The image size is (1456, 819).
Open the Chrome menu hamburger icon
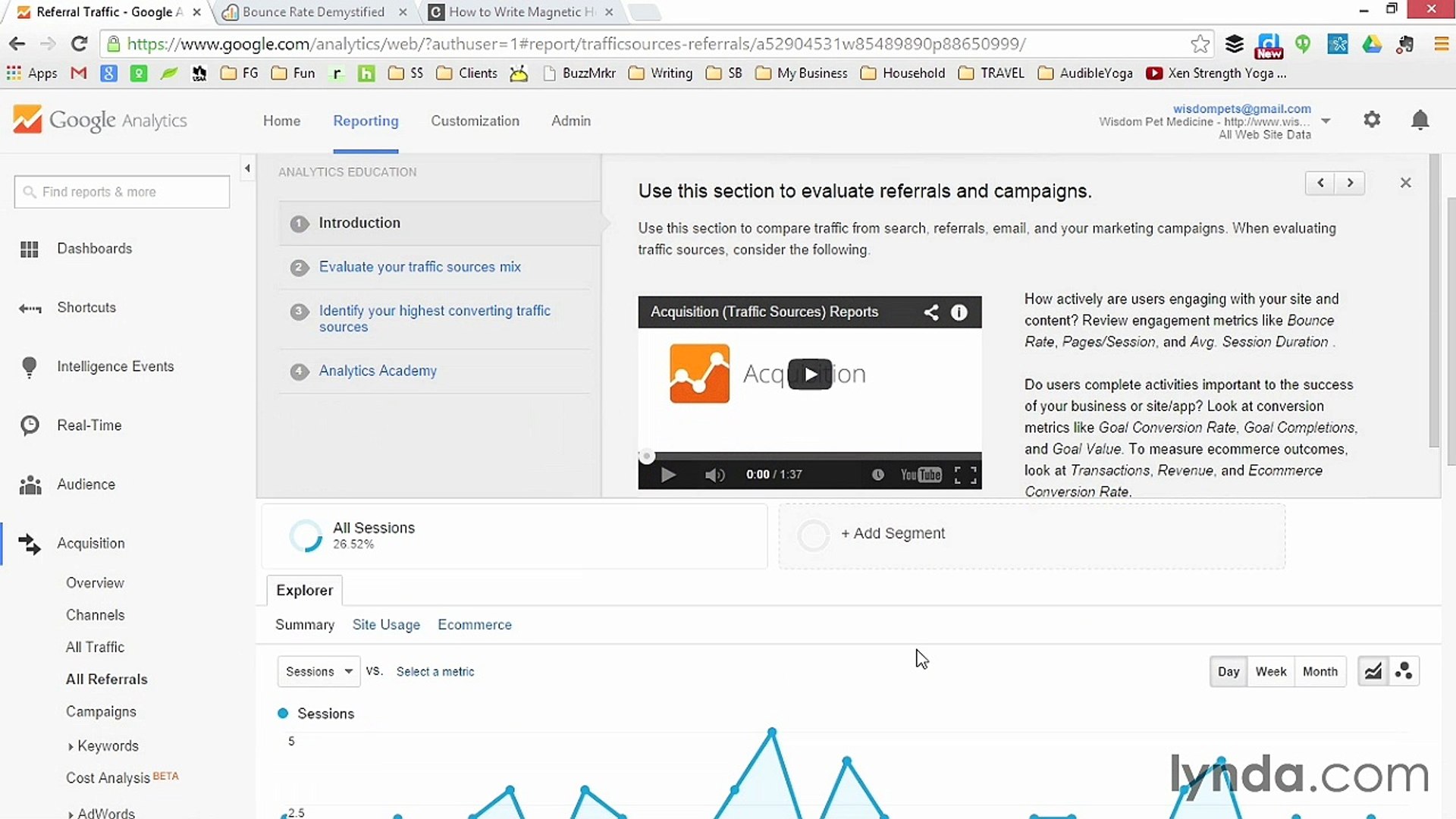click(x=1442, y=44)
